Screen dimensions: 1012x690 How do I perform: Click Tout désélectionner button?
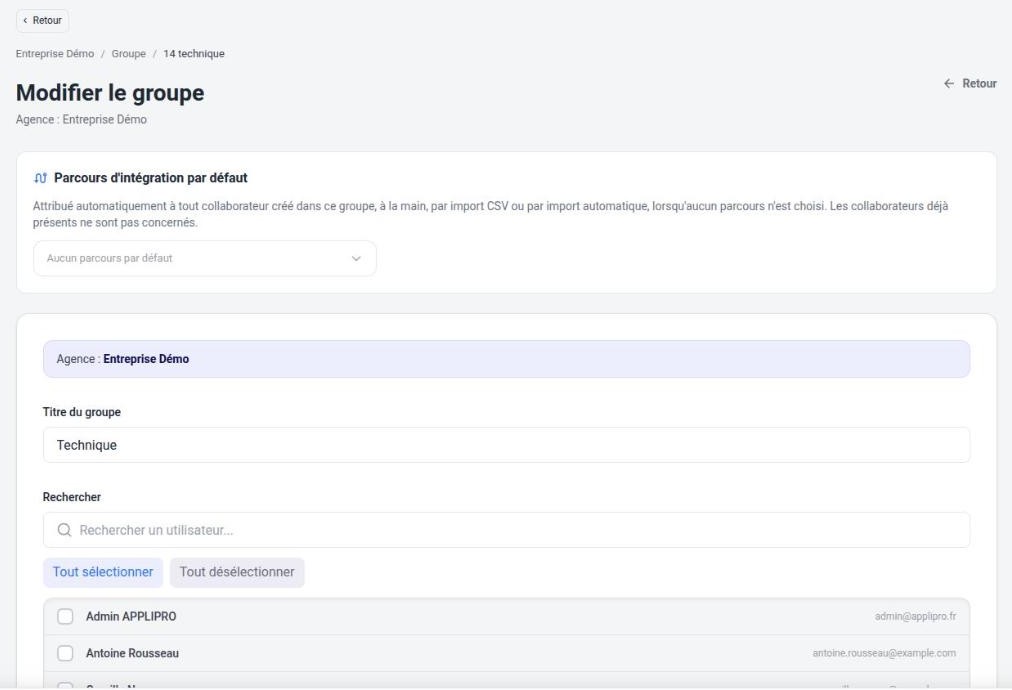[237, 572]
